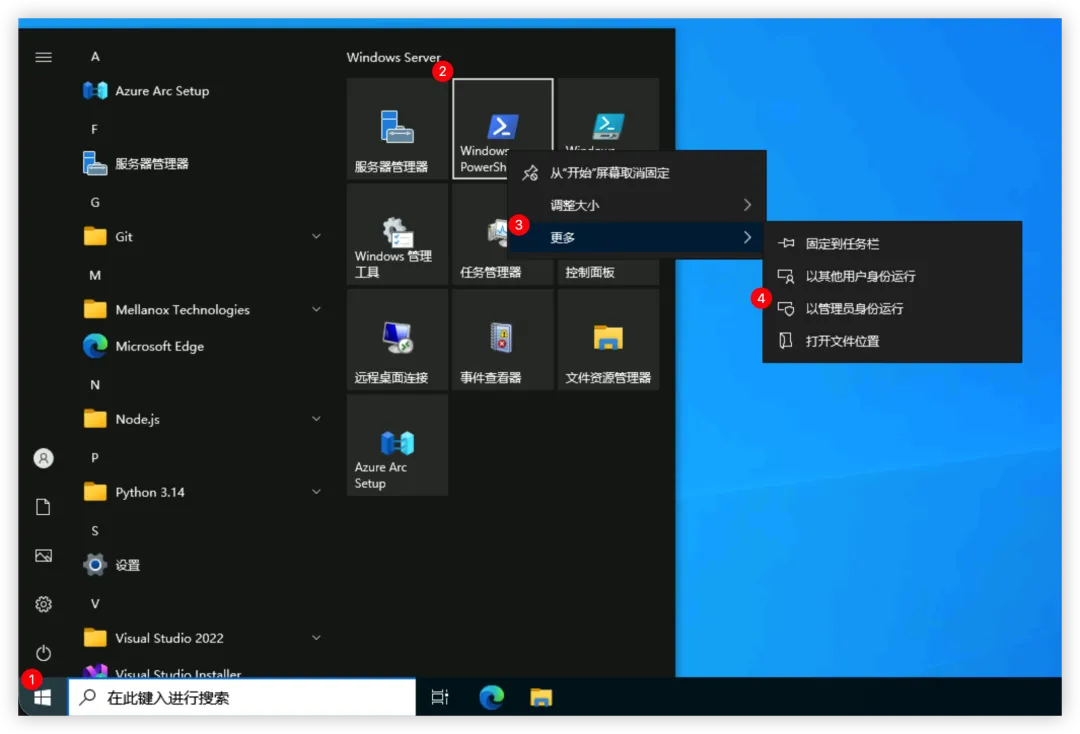
Task: Choose 以管理员身份运行
Action: pyautogui.click(x=892, y=308)
